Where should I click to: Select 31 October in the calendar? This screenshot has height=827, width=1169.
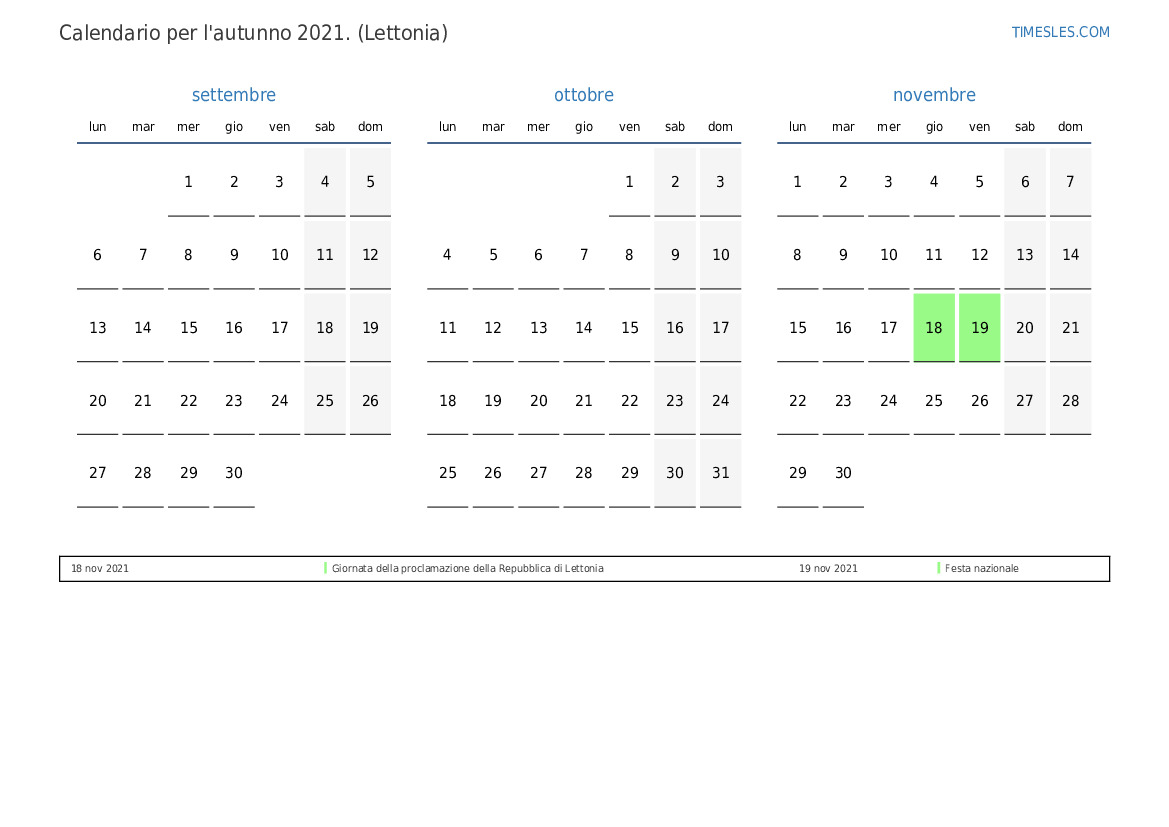click(x=720, y=473)
